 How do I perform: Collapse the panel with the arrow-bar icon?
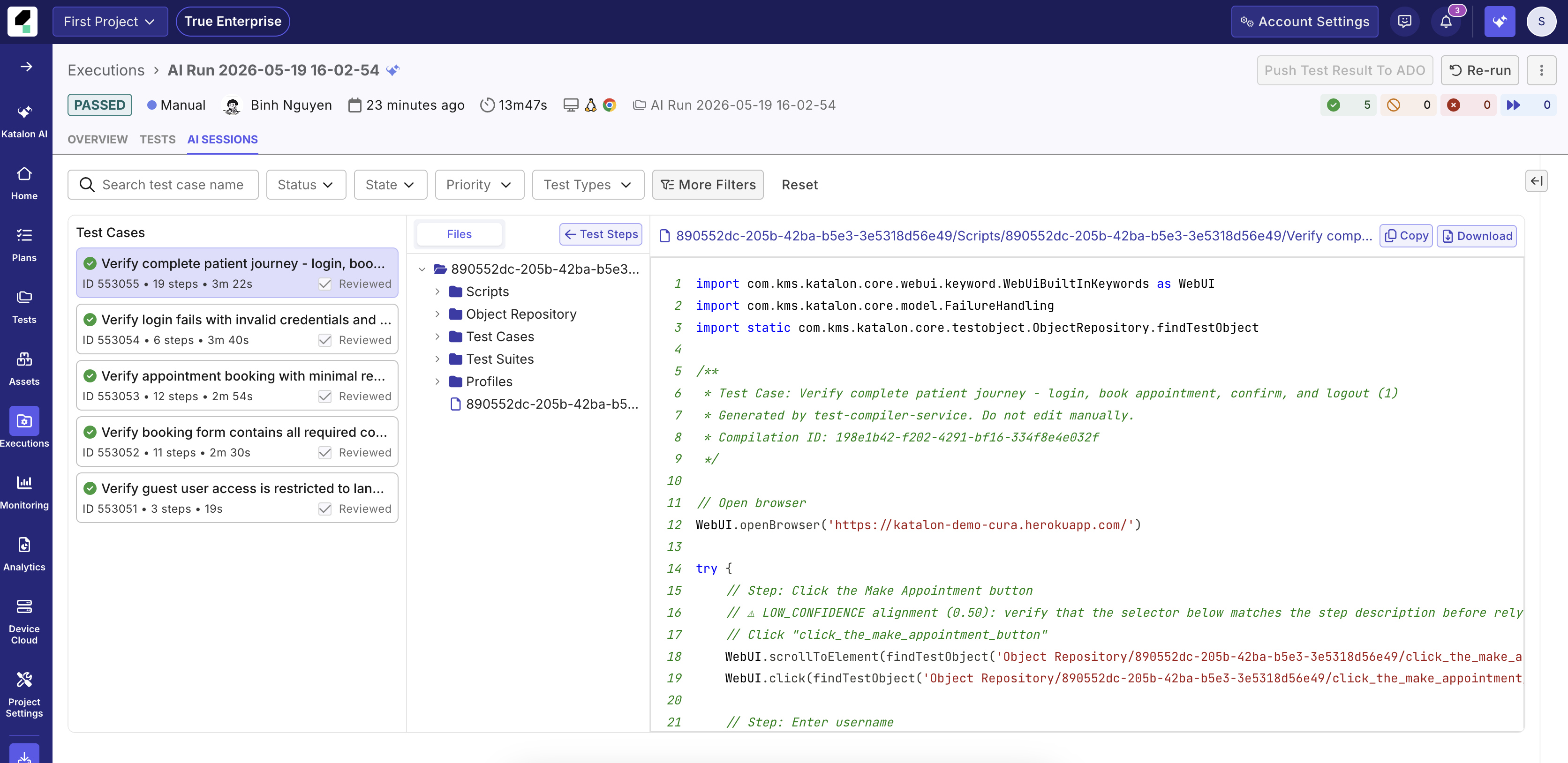1536,181
